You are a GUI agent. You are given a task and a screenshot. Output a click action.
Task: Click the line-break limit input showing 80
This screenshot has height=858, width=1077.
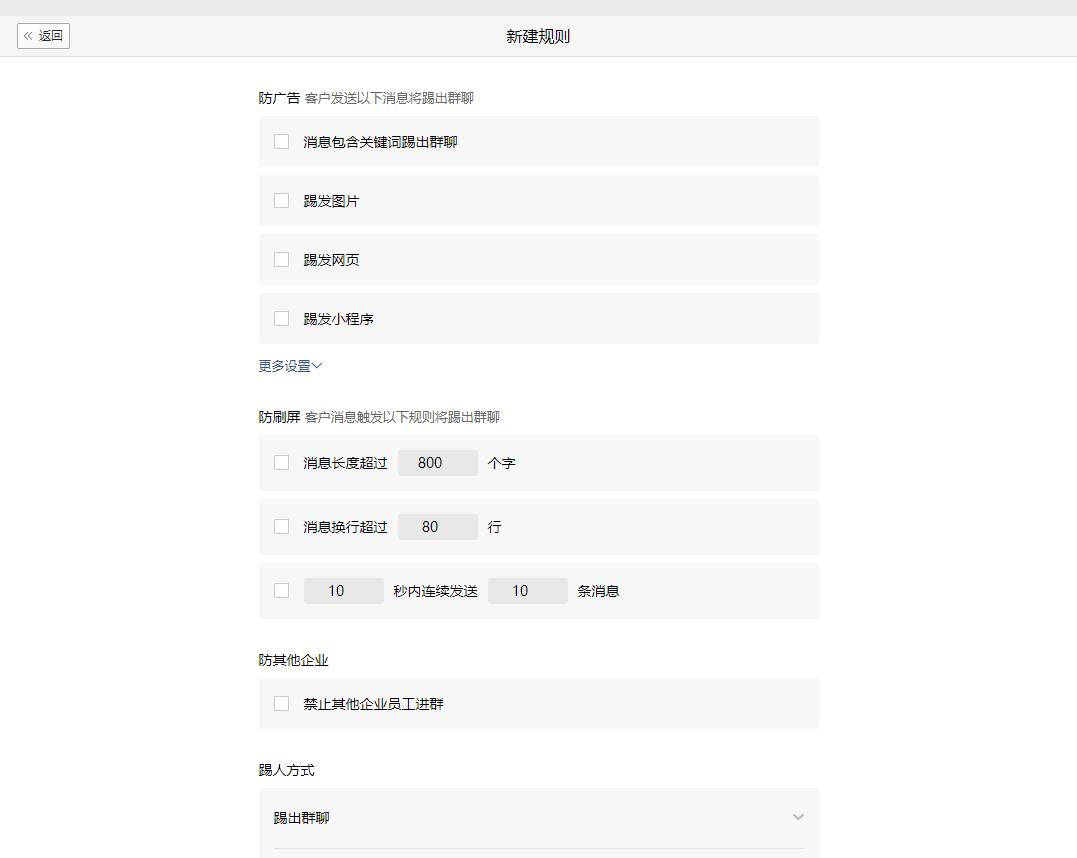tap(437, 526)
